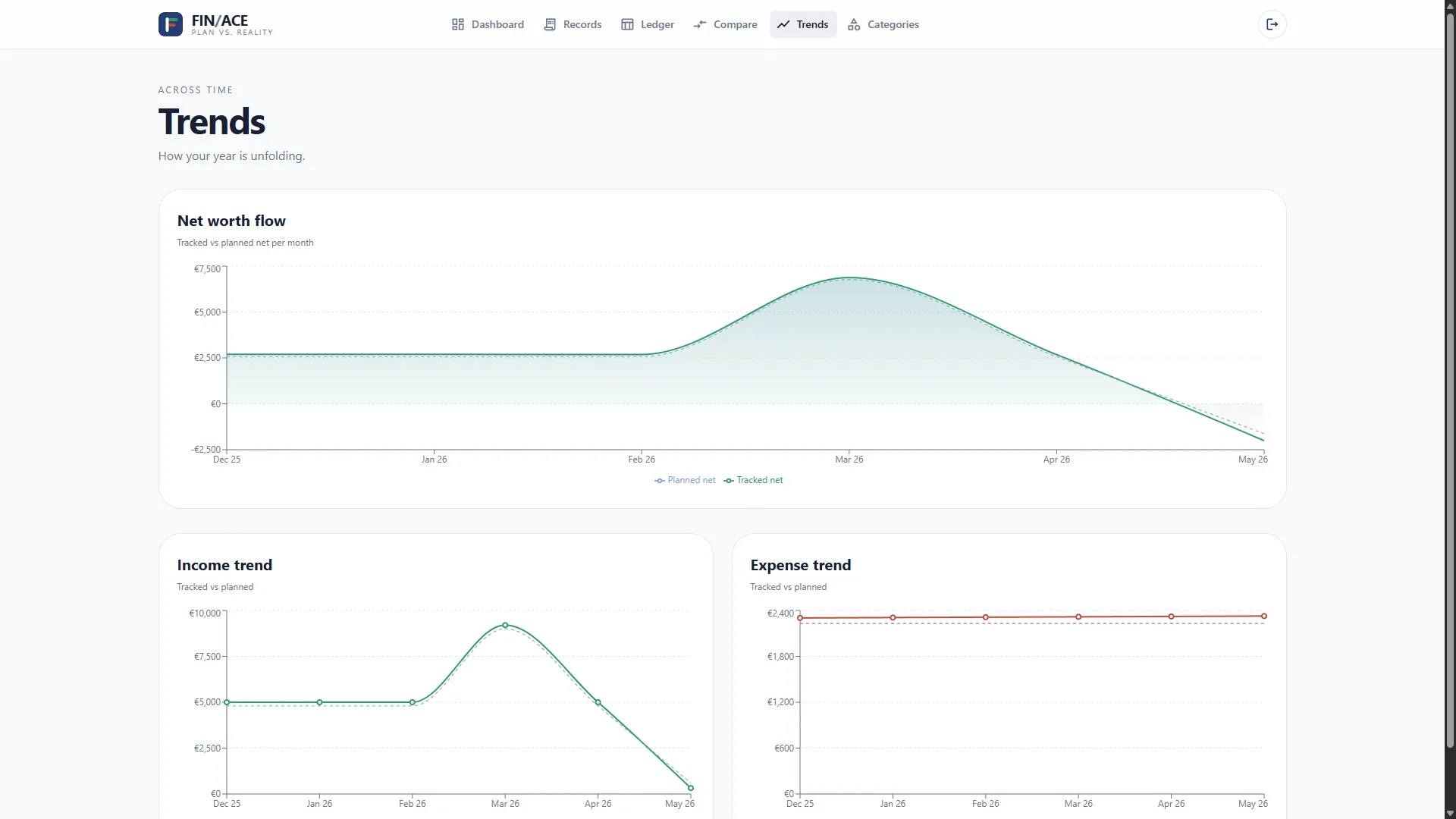Click the €10,000 label on Income chart
1456x819 pixels.
click(x=205, y=613)
